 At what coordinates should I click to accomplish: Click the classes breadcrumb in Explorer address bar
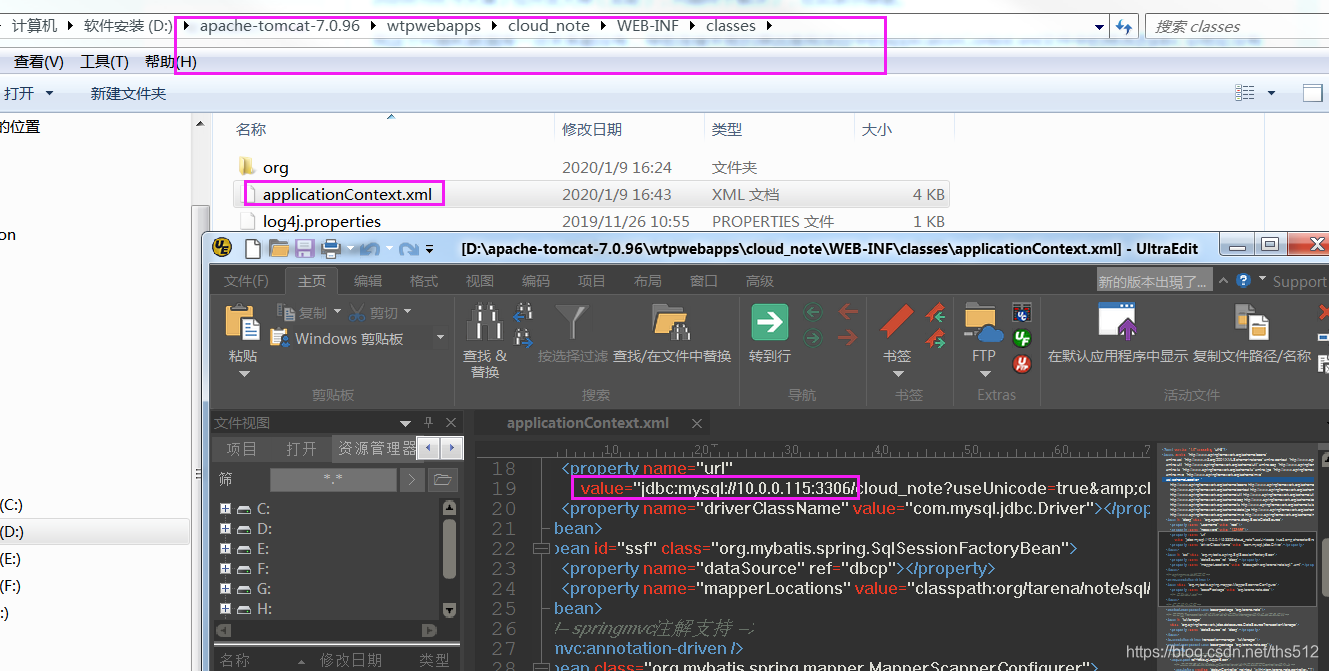click(731, 26)
